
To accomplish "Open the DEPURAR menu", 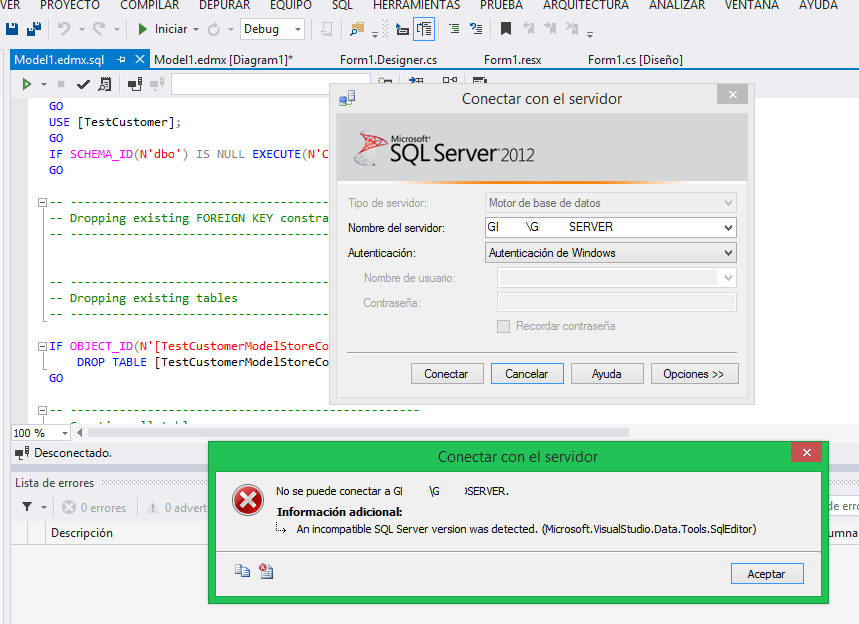I will [225, 5].
